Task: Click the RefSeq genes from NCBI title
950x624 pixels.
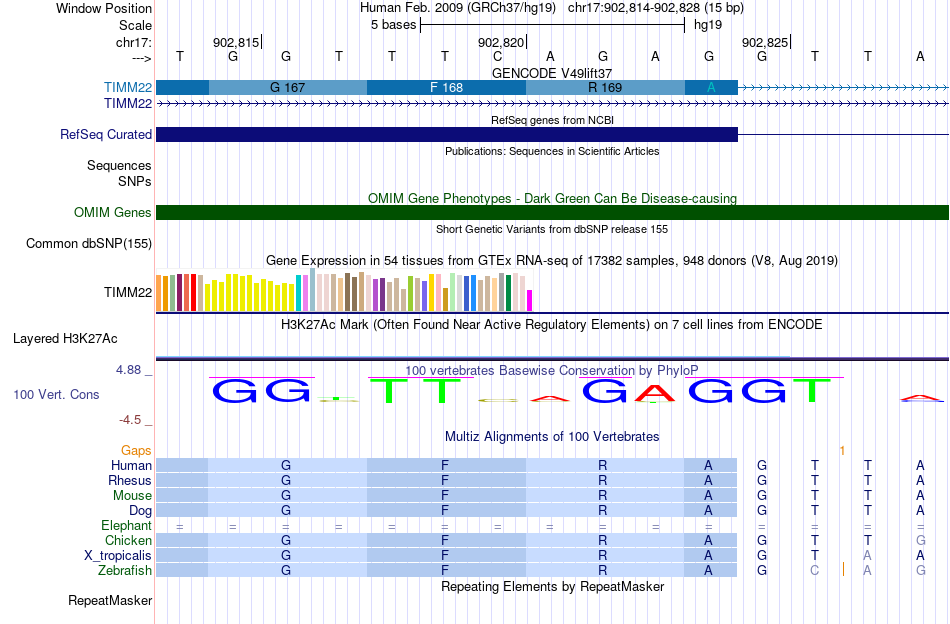Action: [x=552, y=120]
